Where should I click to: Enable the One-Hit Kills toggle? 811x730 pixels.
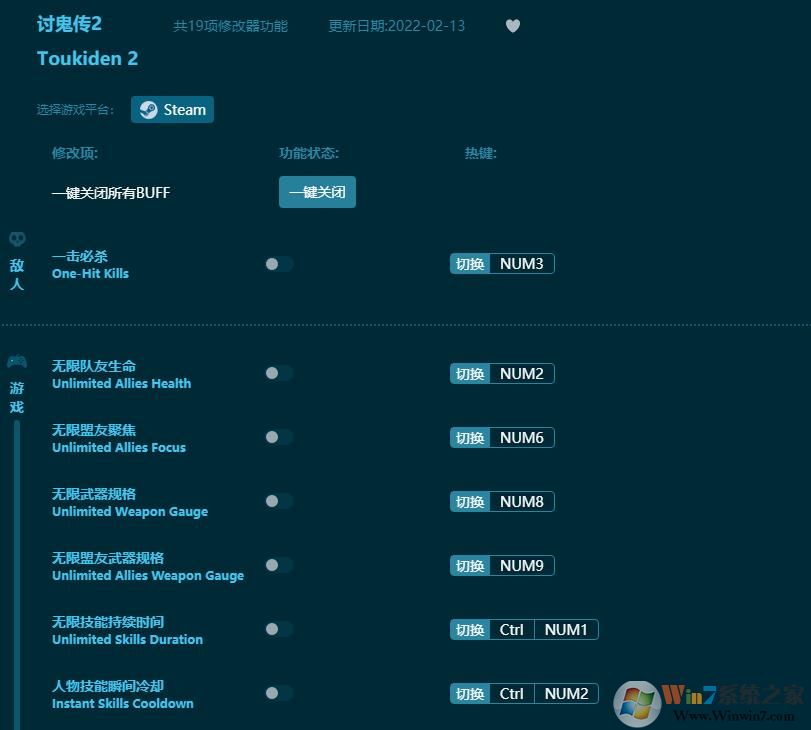coord(279,264)
